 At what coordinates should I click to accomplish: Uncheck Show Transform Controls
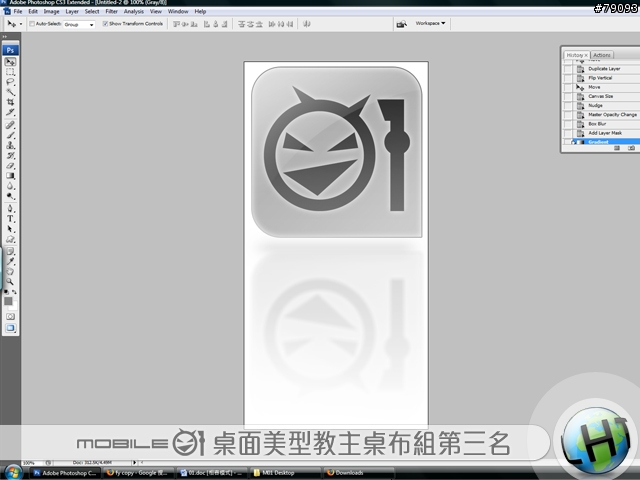tap(105, 24)
